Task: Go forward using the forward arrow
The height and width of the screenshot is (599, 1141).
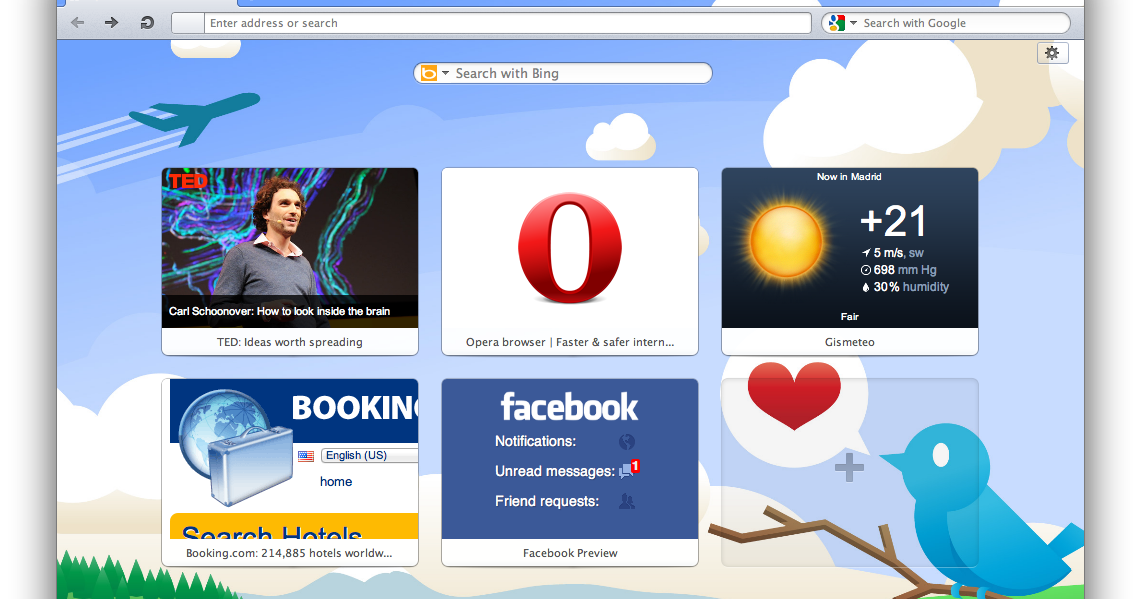Action: pyautogui.click(x=111, y=23)
